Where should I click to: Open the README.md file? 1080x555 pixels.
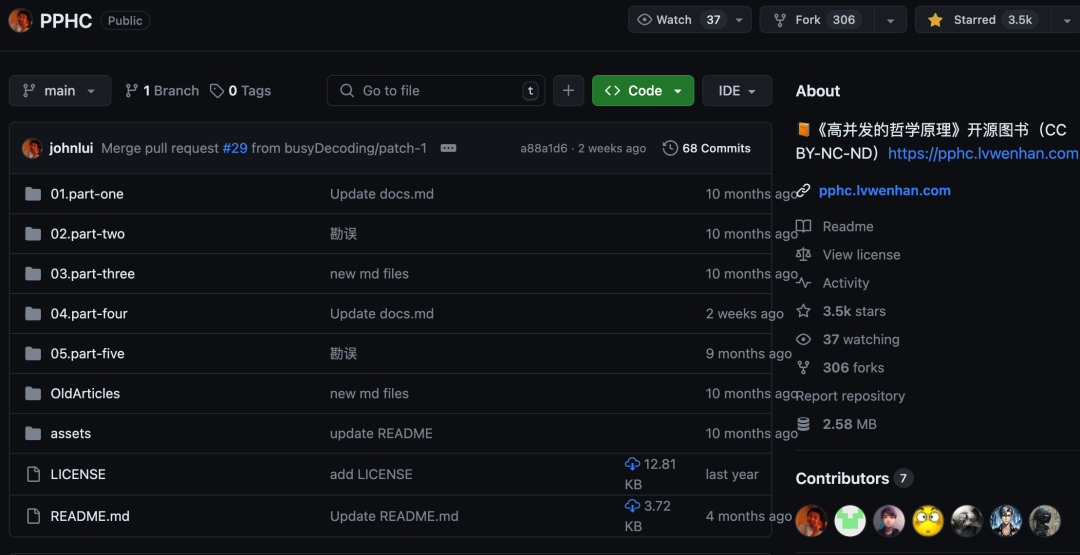point(90,516)
